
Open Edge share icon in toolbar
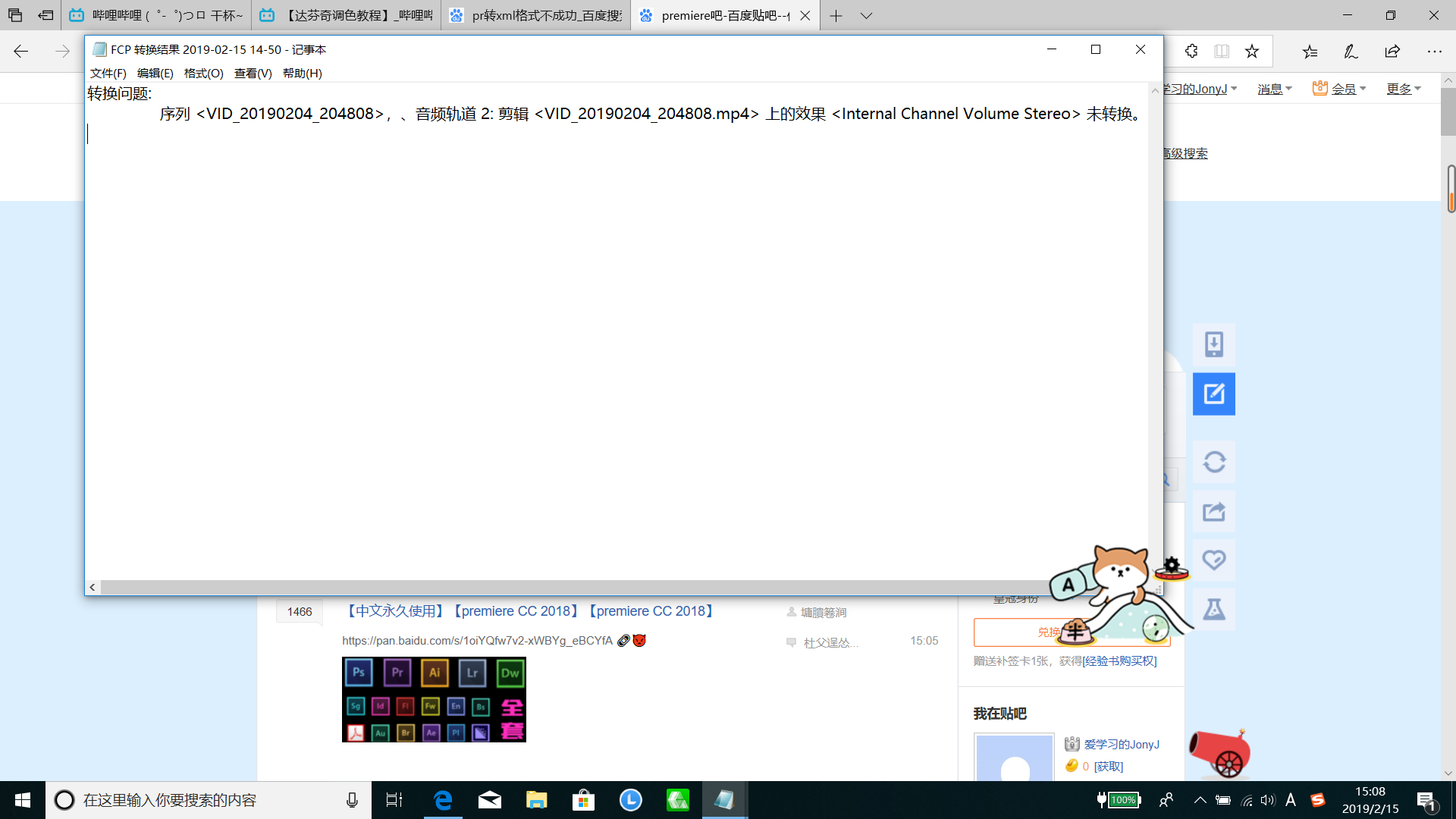(x=1392, y=51)
